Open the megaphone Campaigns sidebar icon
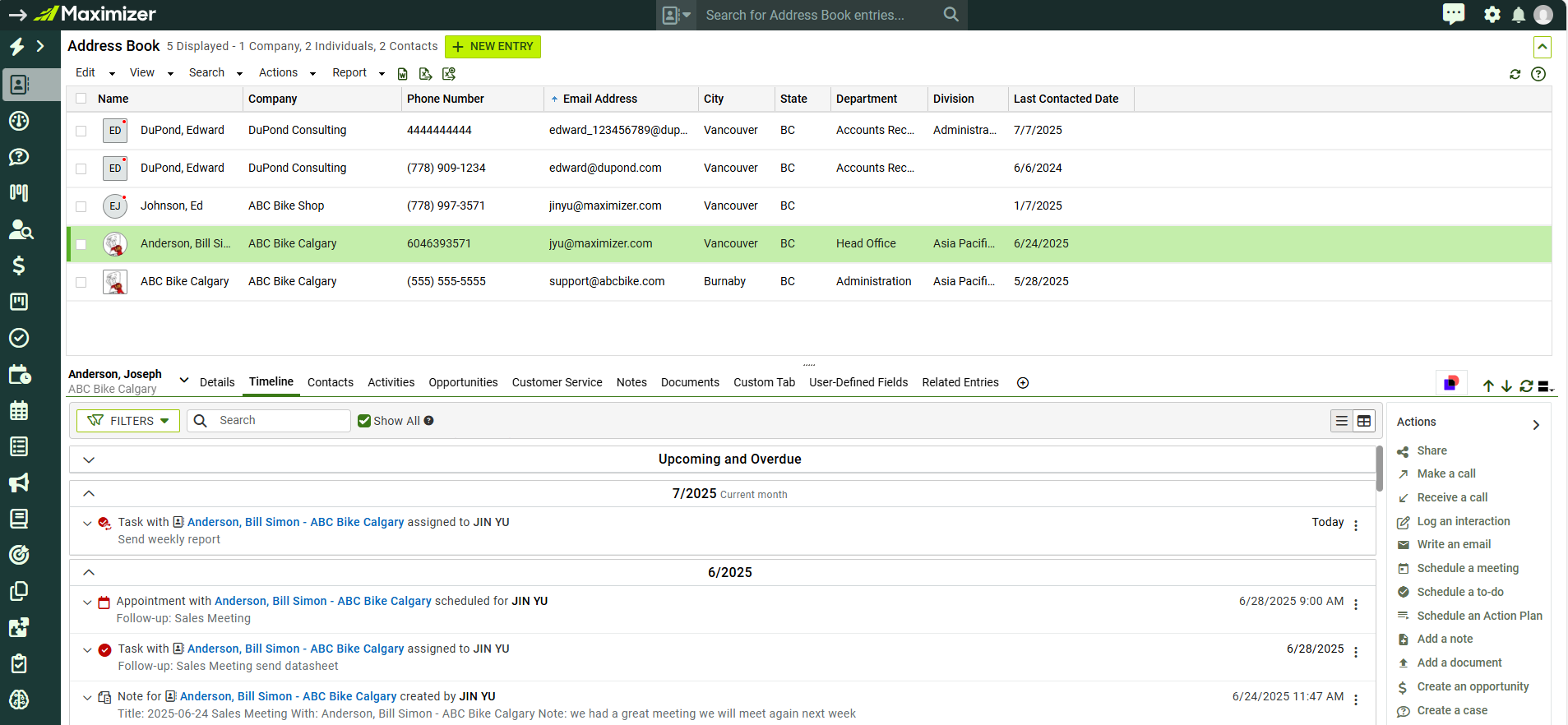Image resolution: width=1568 pixels, height=725 pixels. [x=19, y=483]
